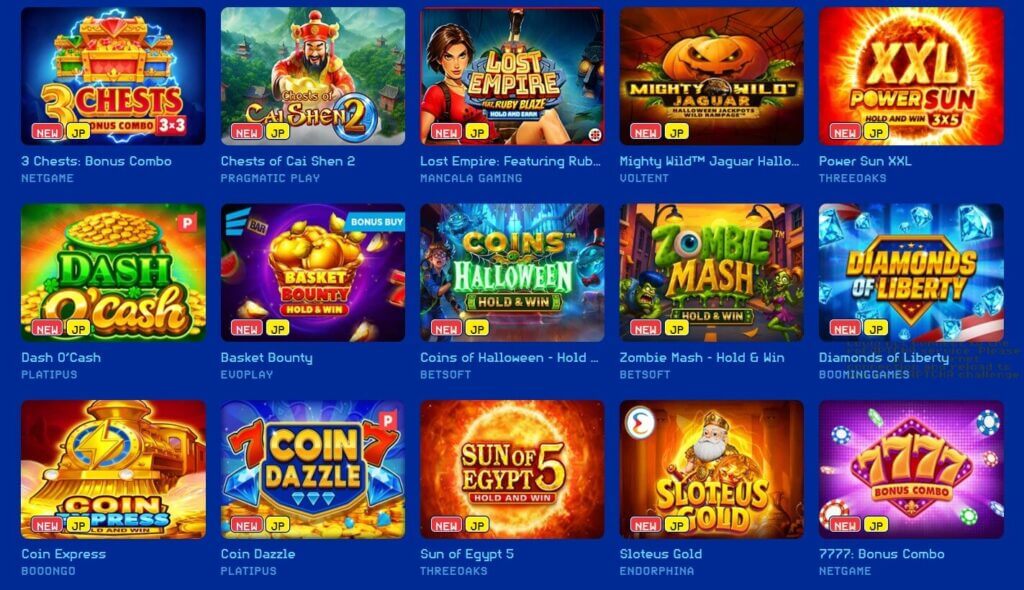Click the P badge on Dash O'Cash thumbnail
The height and width of the screenshot is (590, 1024).
tap(187, 222)
